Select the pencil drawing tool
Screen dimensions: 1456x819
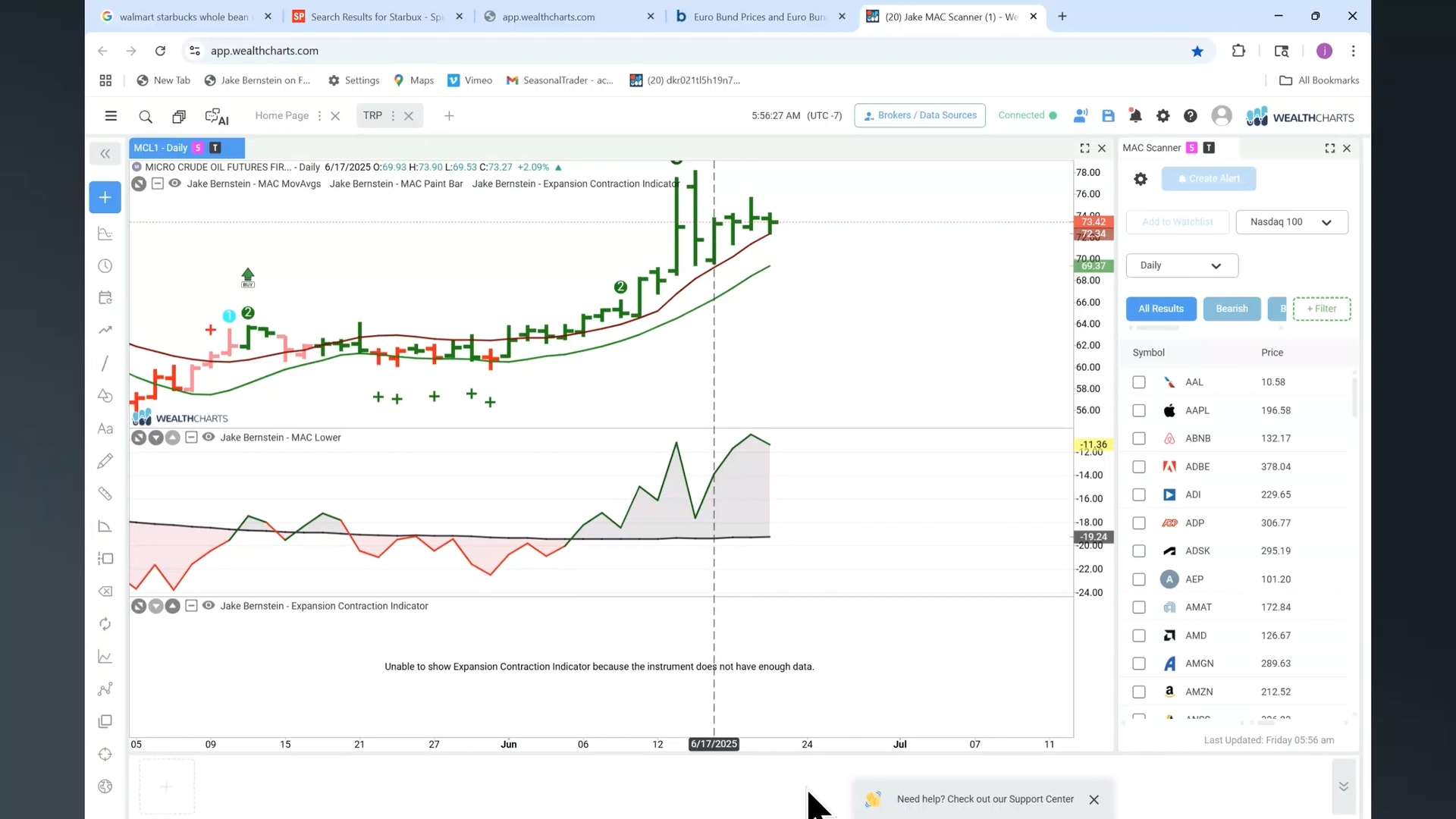click(x=105, y=461)
